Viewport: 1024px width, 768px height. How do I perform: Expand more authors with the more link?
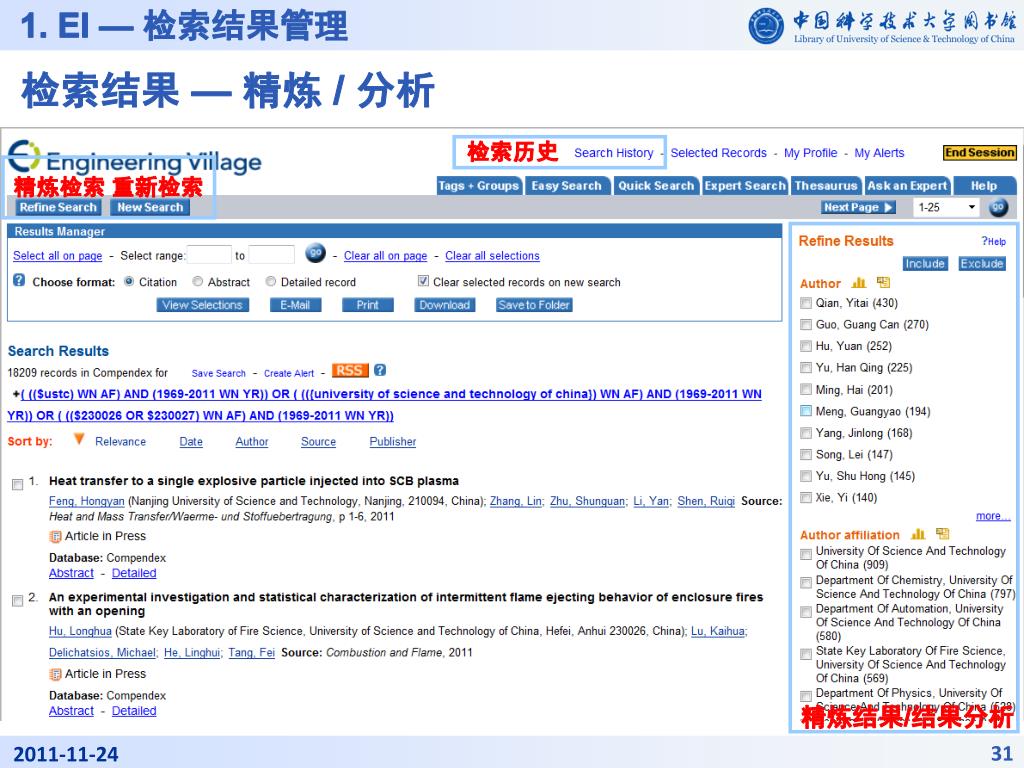pyautogui.click(x=993, y=516)
